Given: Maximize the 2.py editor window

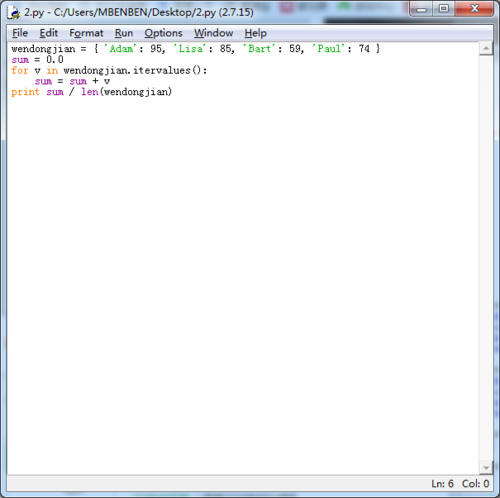Looking at the screenshot, I should click(x=443, y=9).
